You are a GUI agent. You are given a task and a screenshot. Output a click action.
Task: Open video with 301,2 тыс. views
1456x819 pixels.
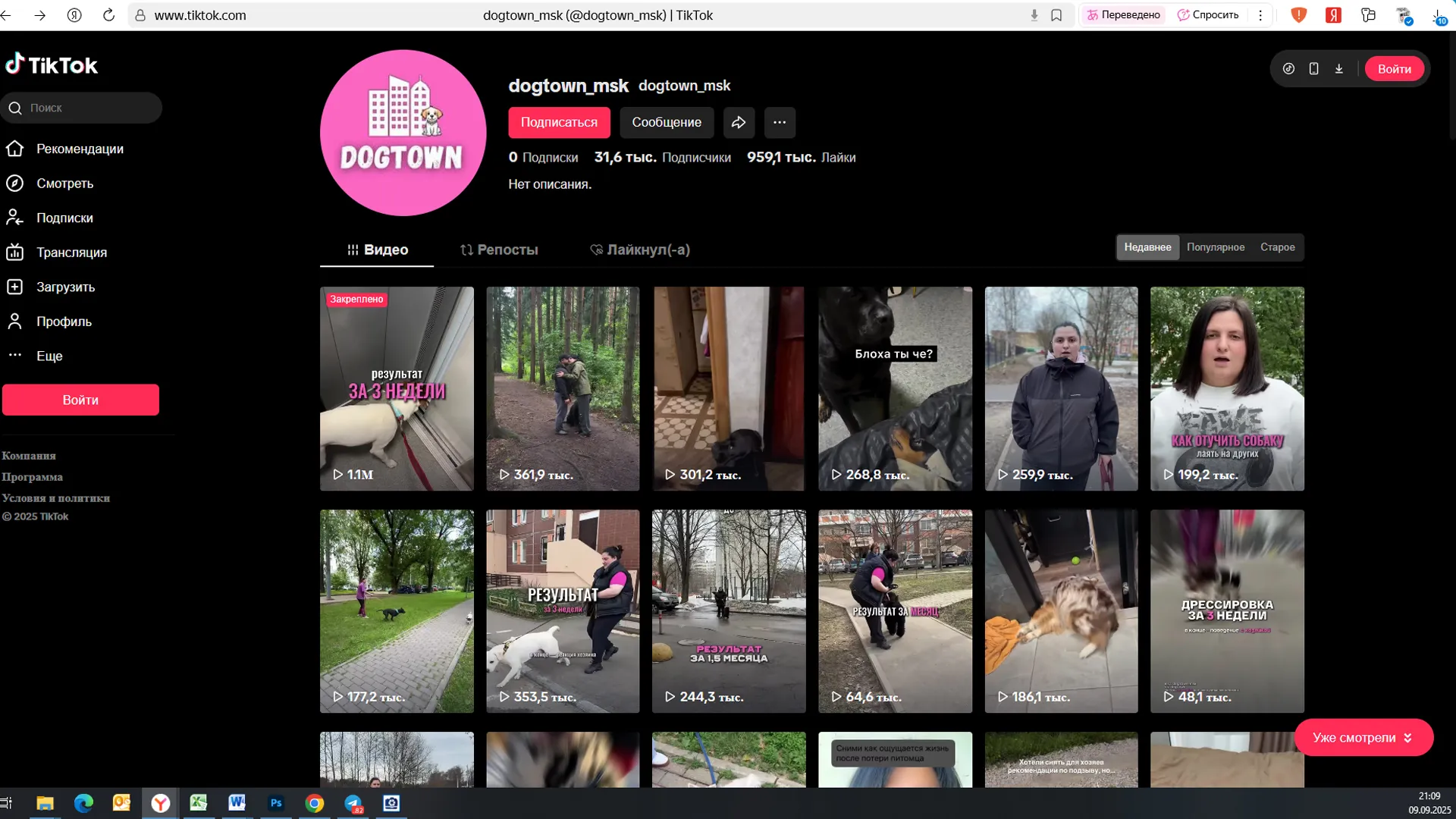pos(729,388)
